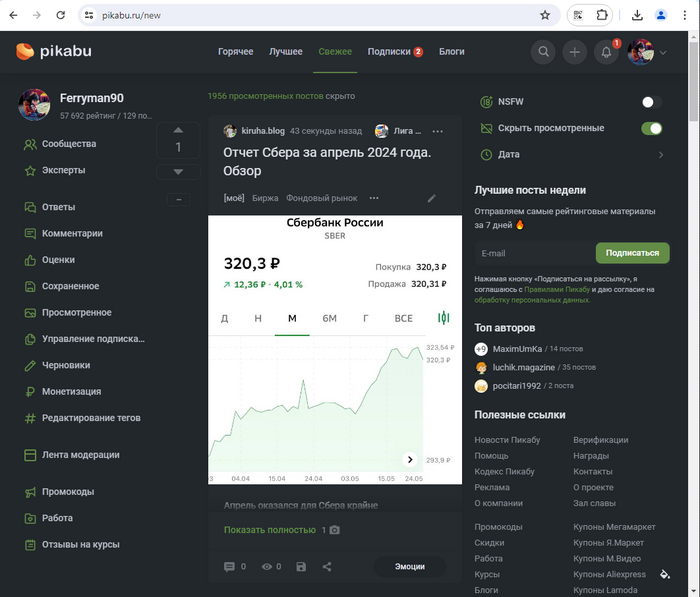Click the pencil edit icon on post
700x597 pixels.
[x=432, y=198]
